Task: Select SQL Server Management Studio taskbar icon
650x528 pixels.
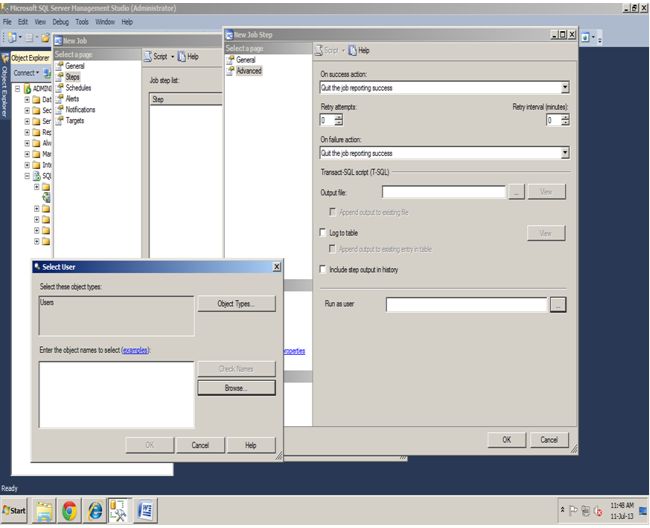Action: tap(119, 511)
